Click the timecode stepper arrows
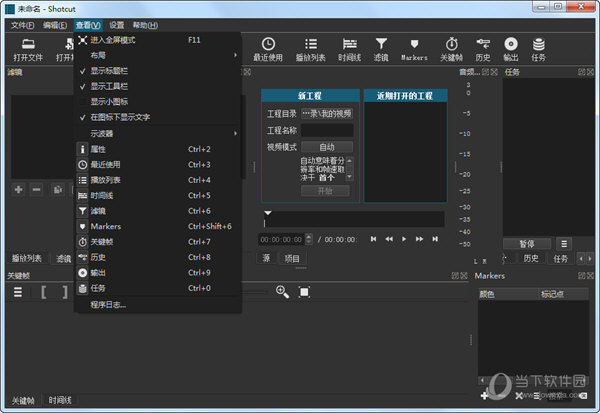 pos(309,239)
